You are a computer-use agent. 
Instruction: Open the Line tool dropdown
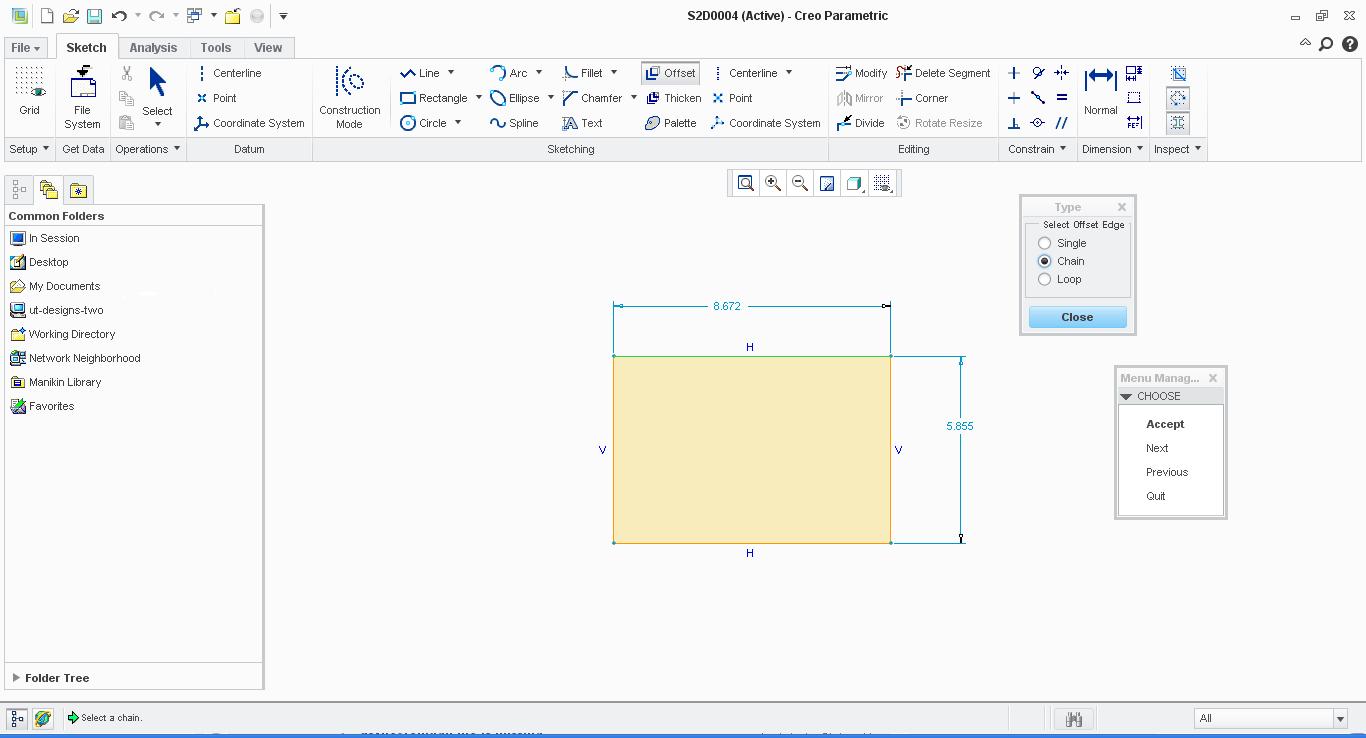[449, 72]
